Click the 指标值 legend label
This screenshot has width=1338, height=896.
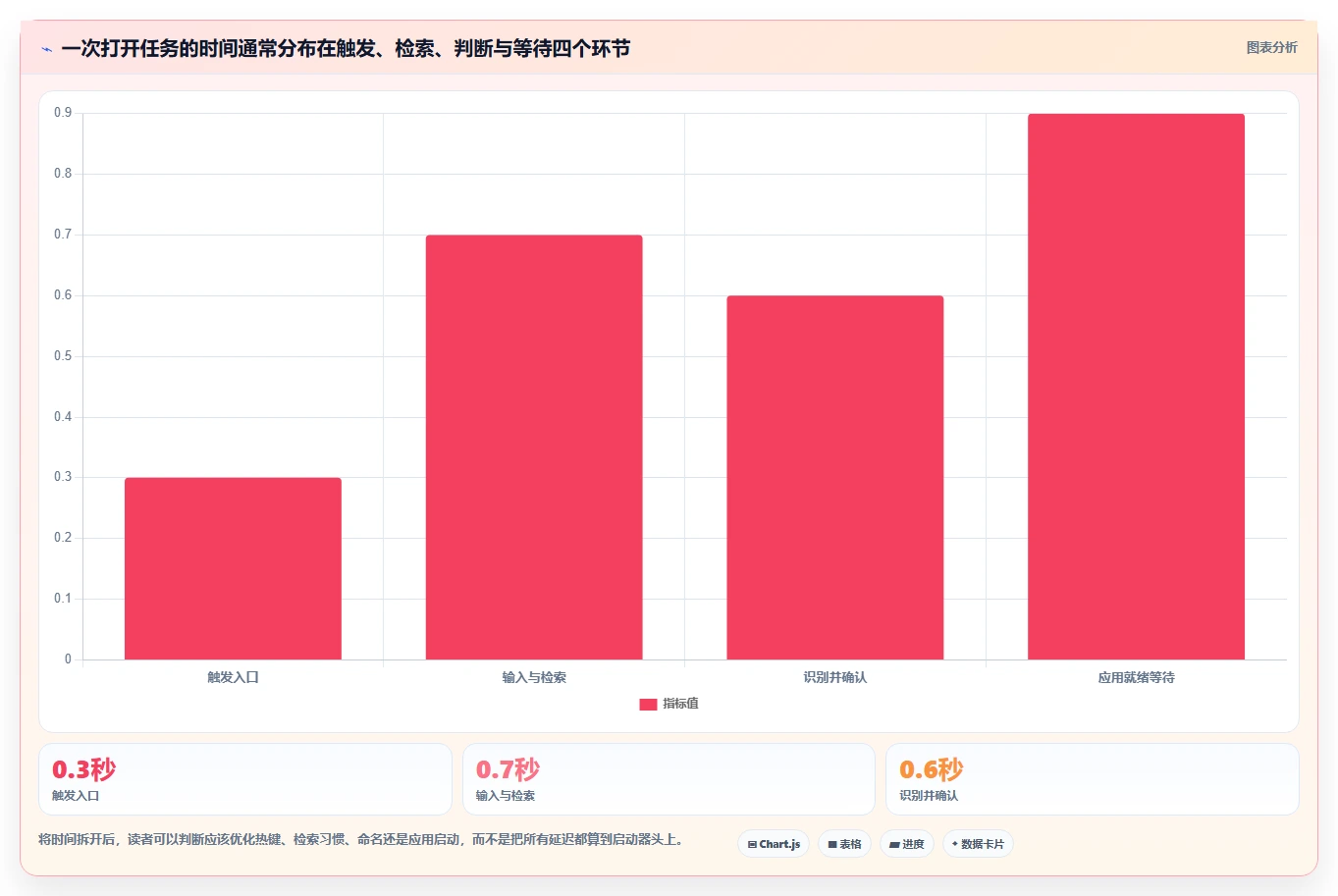680,704
